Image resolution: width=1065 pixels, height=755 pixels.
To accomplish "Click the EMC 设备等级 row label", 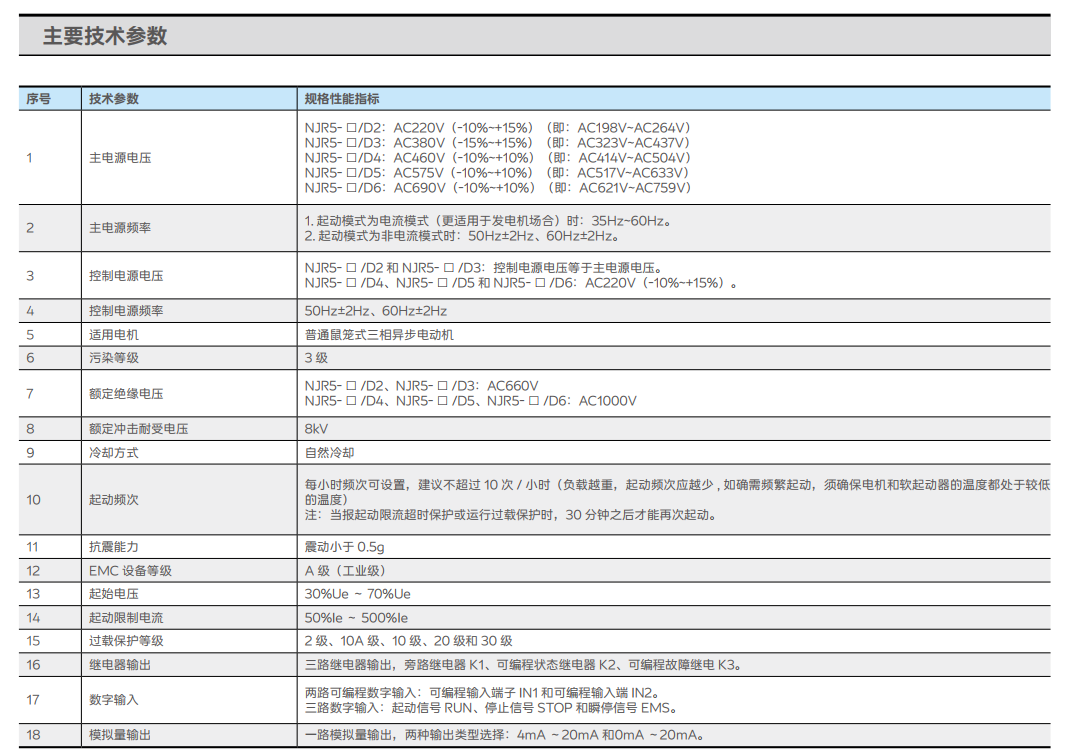I will 130,571.
